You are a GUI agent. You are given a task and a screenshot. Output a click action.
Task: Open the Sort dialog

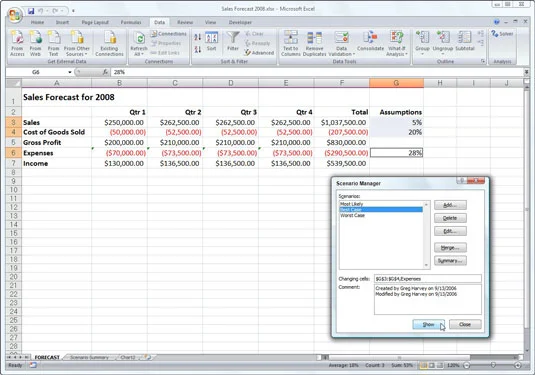click(x=212, y=41)
